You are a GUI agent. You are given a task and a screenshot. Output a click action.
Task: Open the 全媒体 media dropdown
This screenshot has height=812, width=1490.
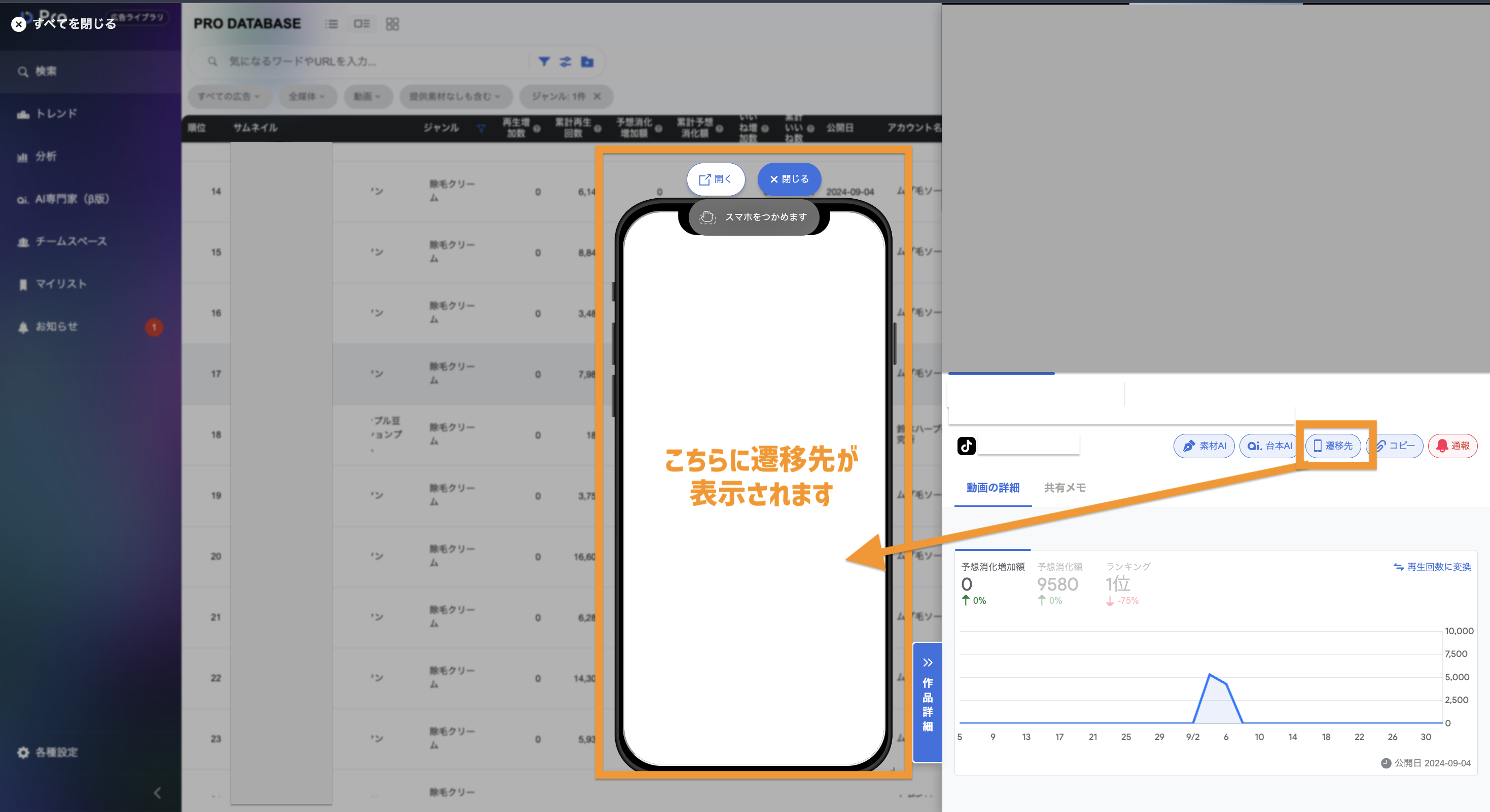click(306, 96)
